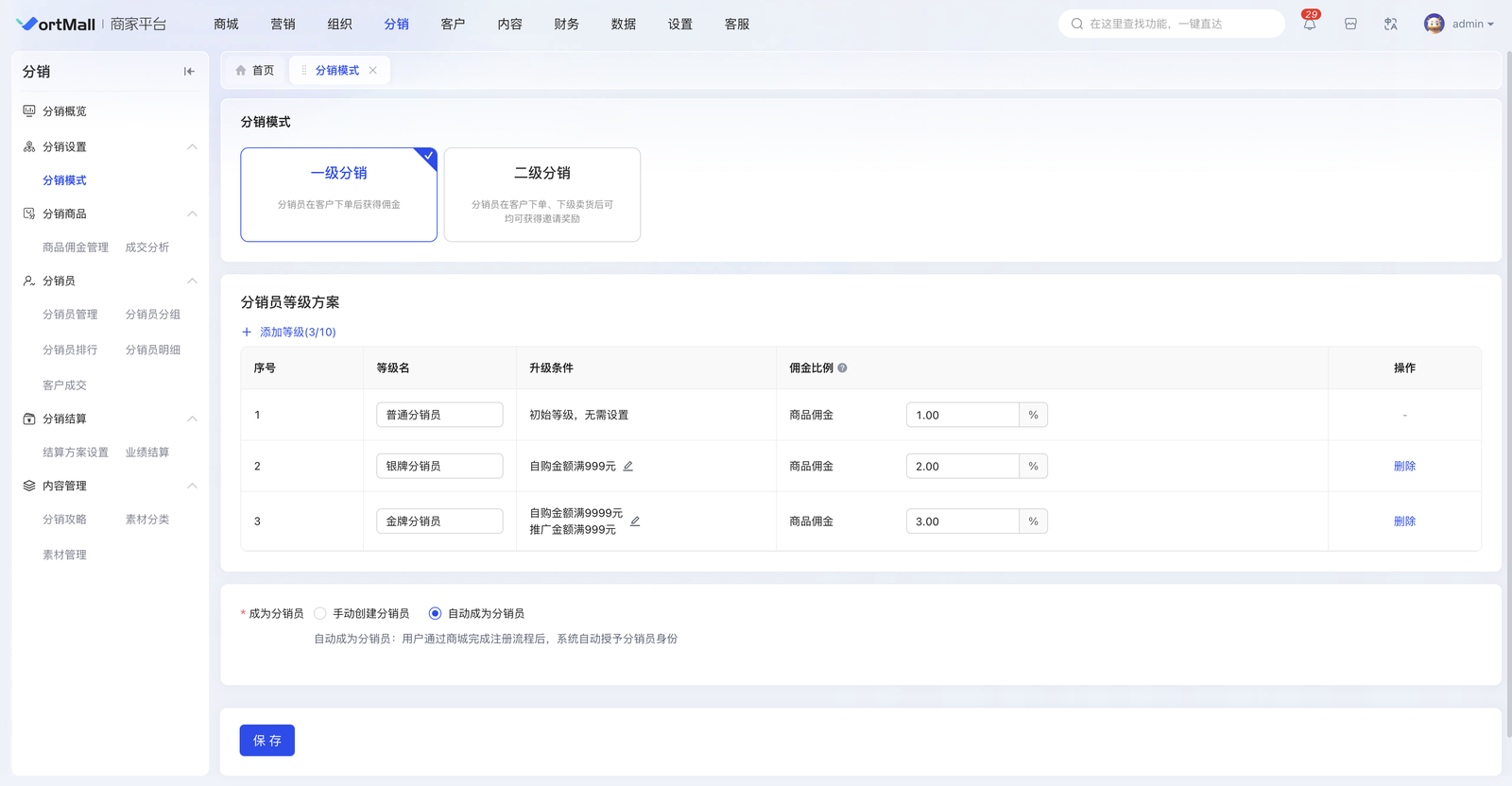
Task: Edit gold distributor upgrade condition pencil
Action: point(635,521)
